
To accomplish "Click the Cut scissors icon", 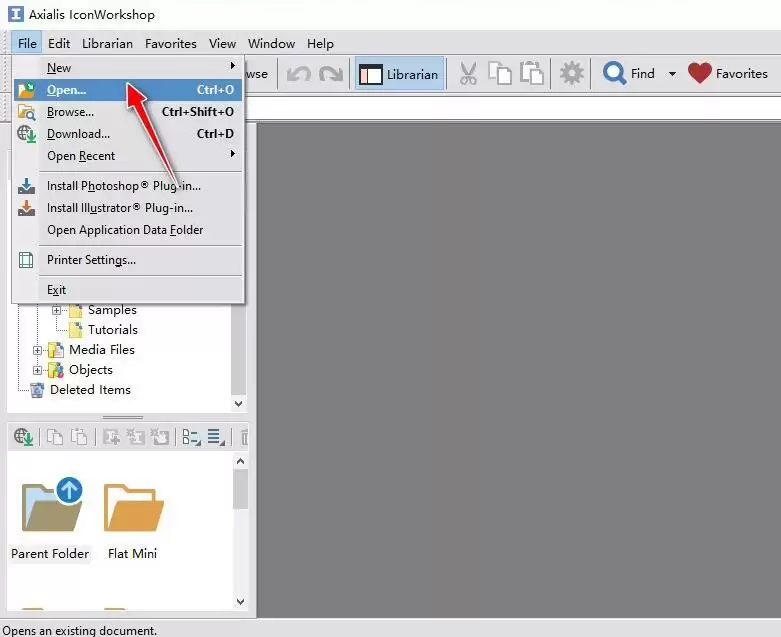I will tap(468, 74).
